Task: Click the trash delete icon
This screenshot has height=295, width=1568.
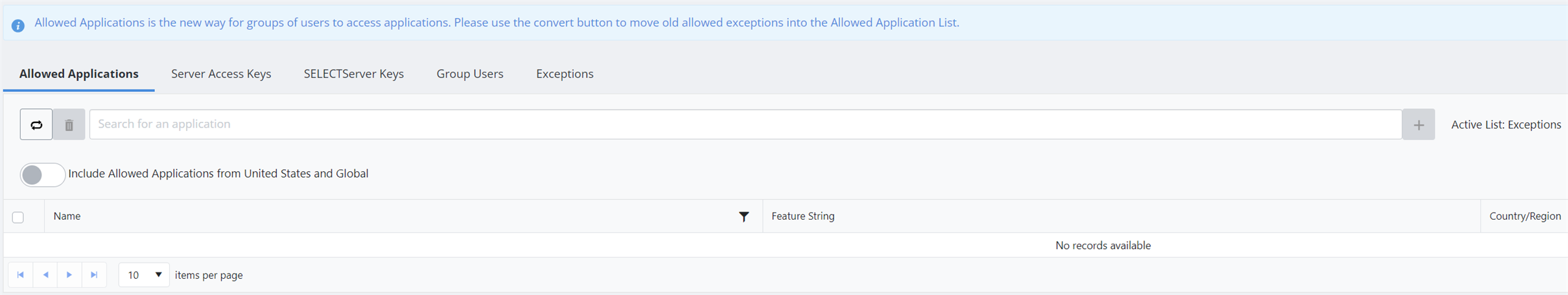Action: click(69, 124)
